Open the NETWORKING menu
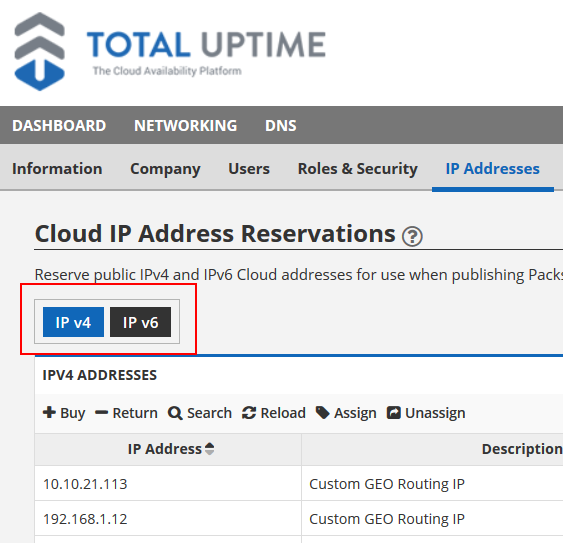This screenshot has width=563, height=543. click(x=186, y=126)
